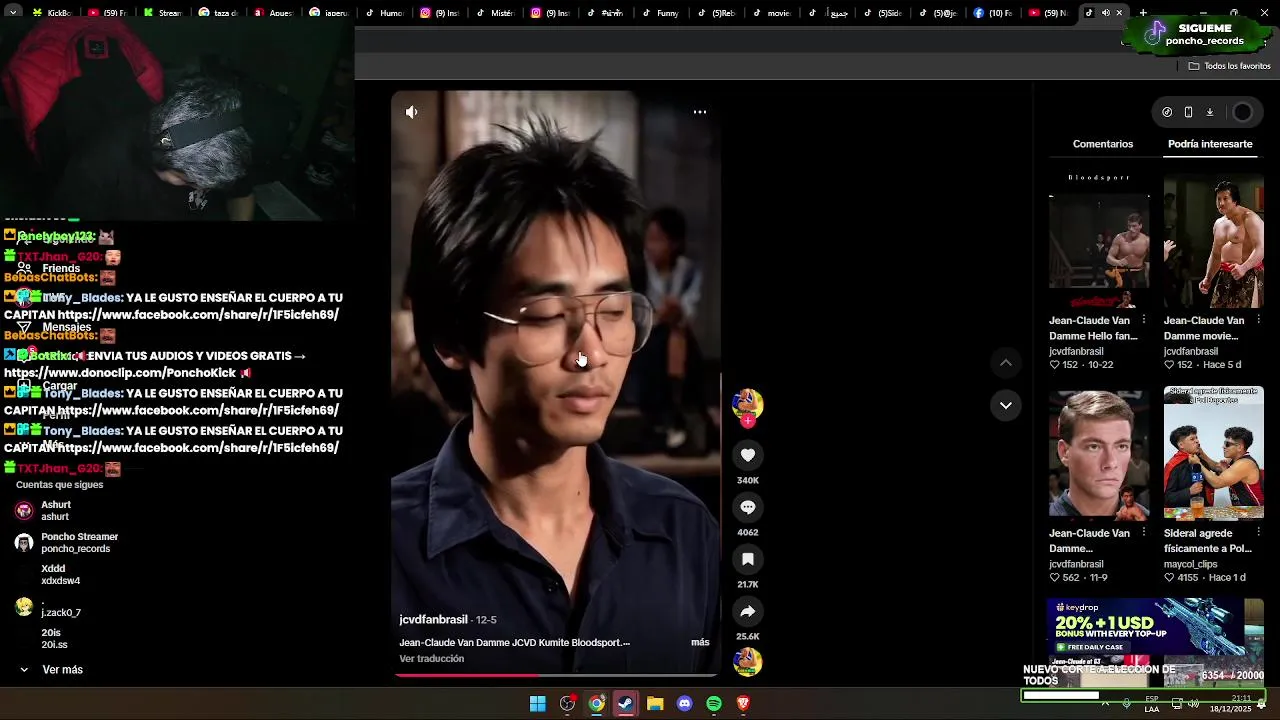Open Xddd account in sidebar
The image size is (1280, 720).
[x=47, y=575]
